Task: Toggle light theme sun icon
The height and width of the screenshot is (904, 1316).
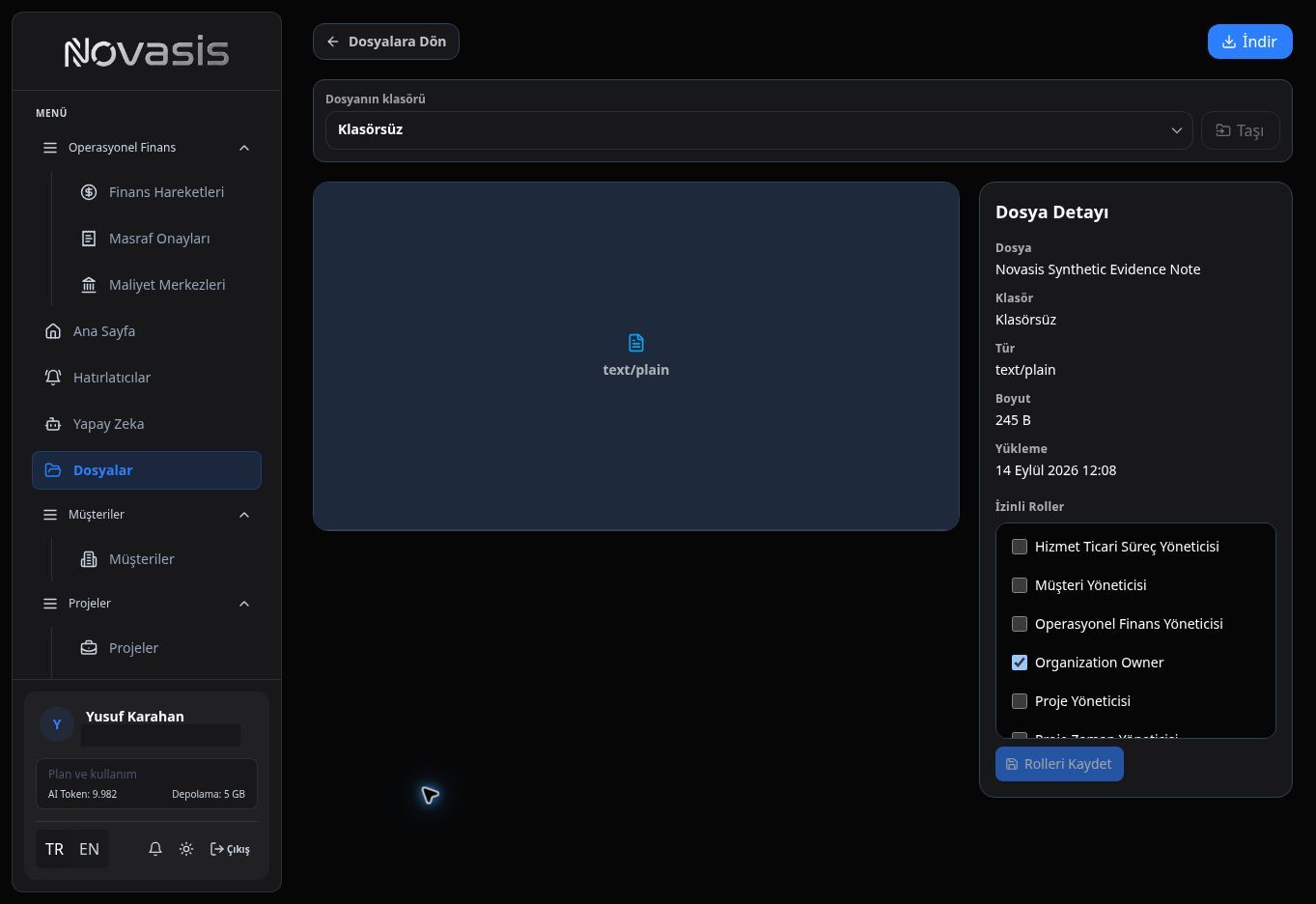Action: coord(186,849)
